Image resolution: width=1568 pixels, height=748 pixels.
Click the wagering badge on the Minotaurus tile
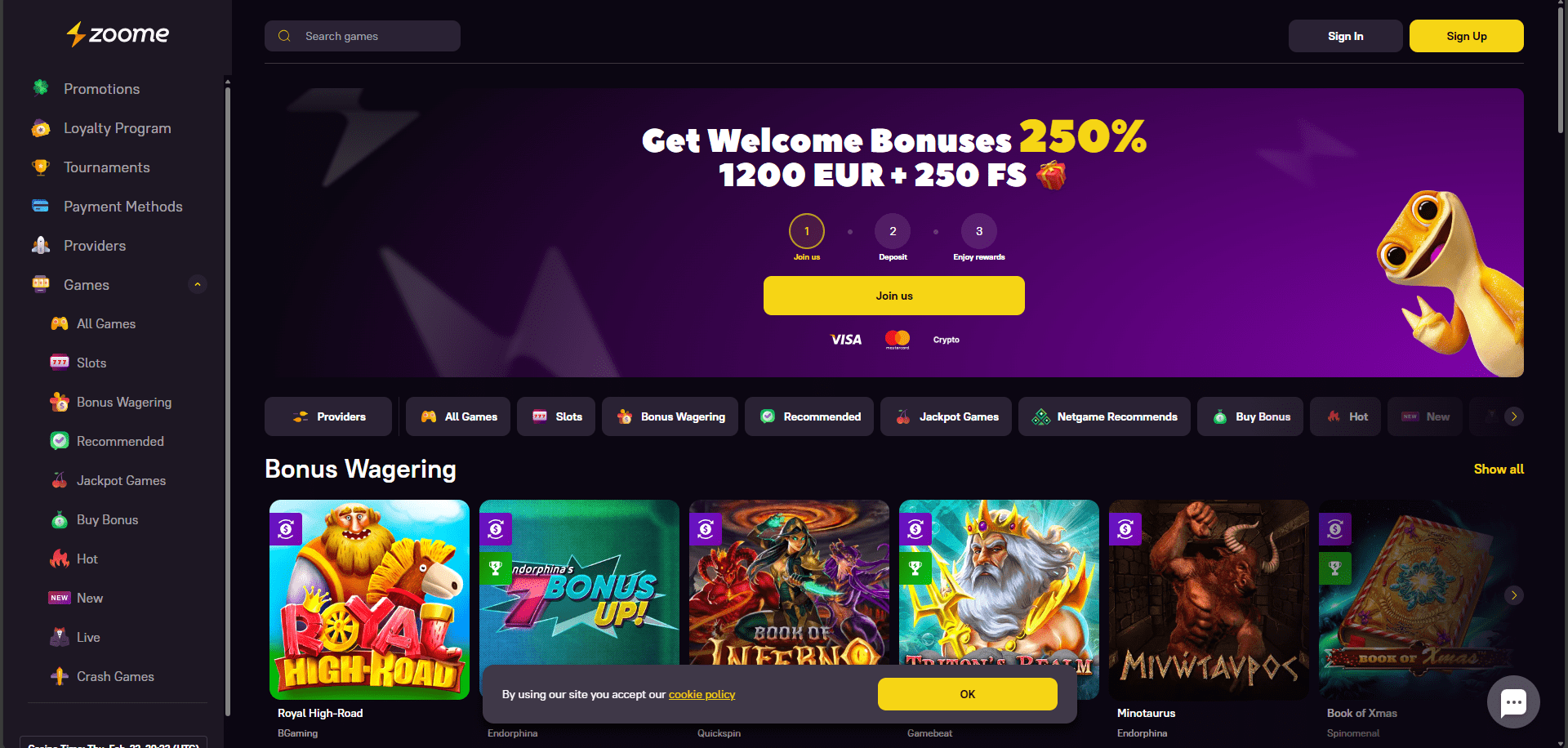[x=1125, y=529]
